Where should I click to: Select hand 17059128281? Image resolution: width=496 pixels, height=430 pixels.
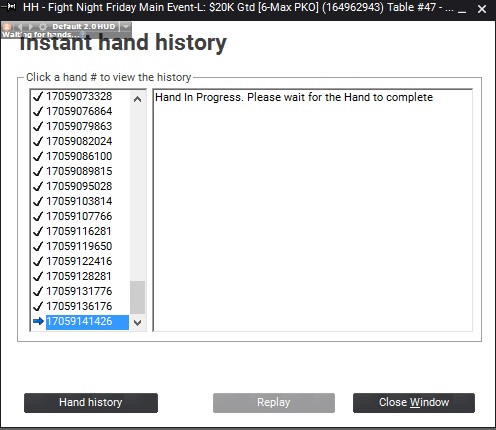[x=79, y=276]
